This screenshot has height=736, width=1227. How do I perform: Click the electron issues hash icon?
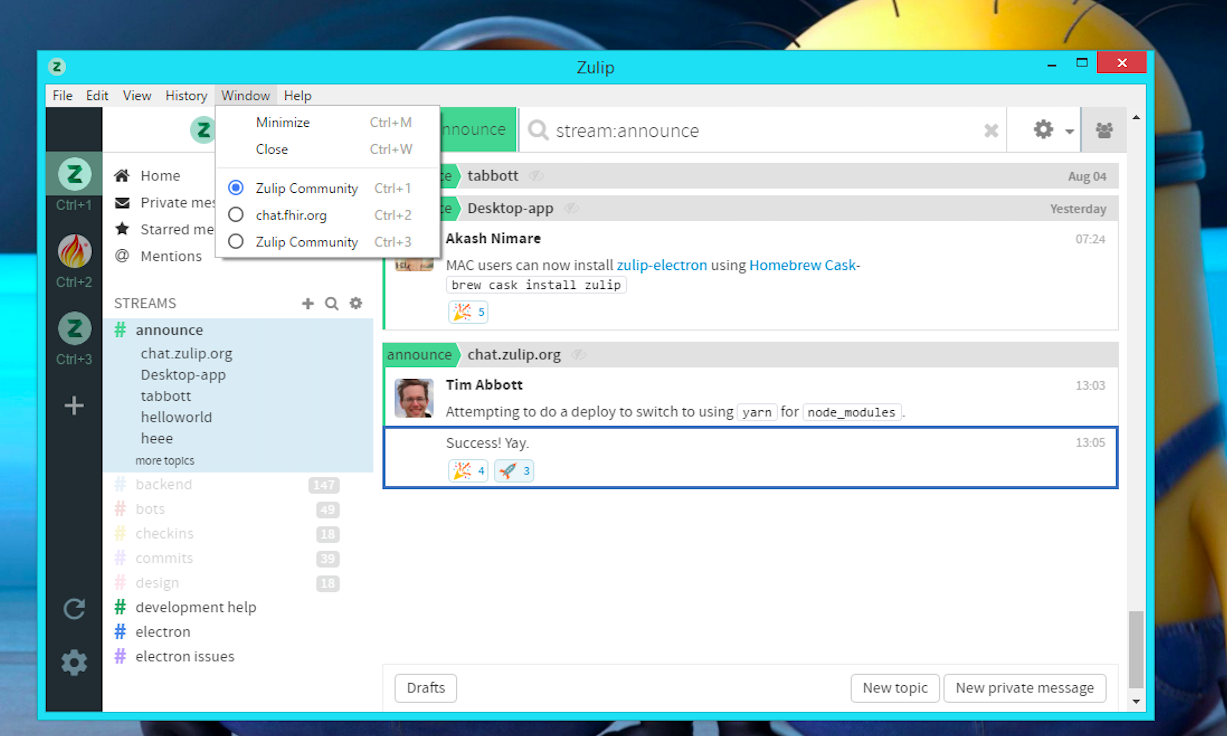tap(120, 656)
